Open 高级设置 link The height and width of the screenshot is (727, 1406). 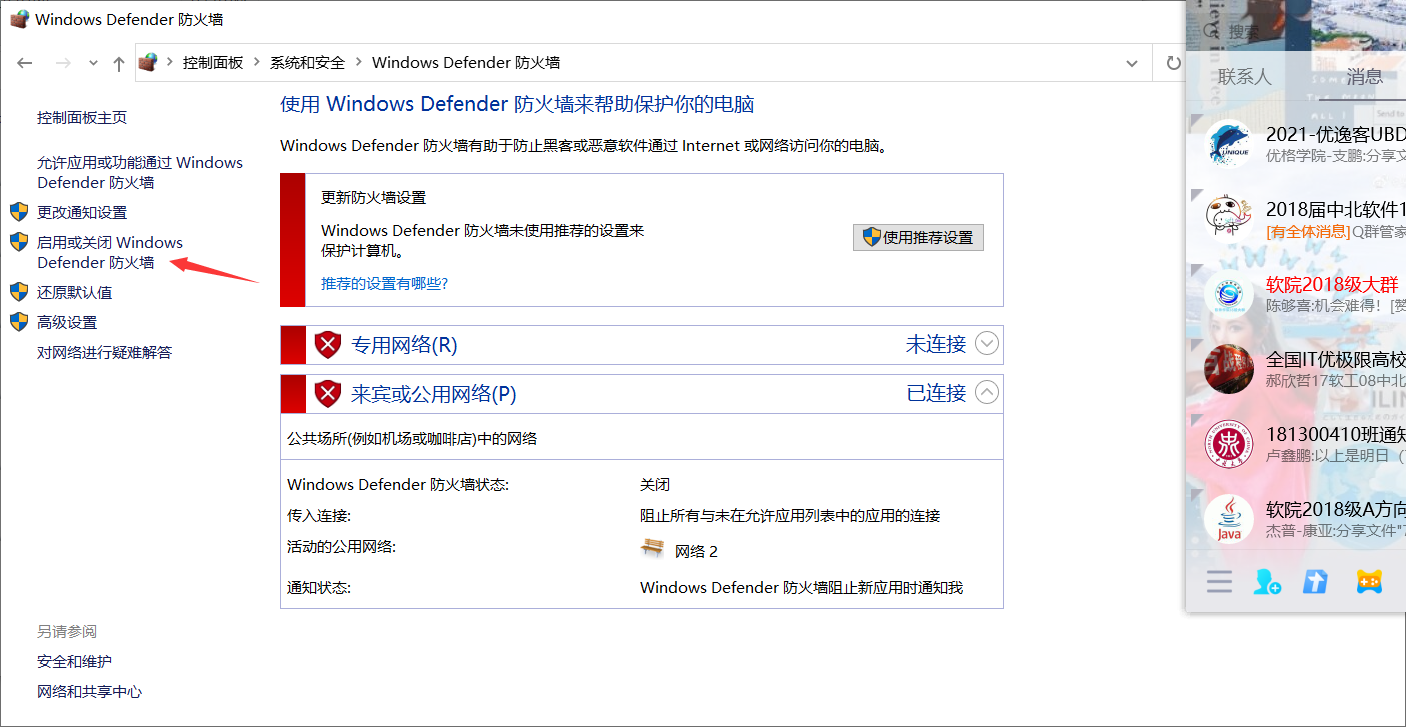tap(67, 322)
